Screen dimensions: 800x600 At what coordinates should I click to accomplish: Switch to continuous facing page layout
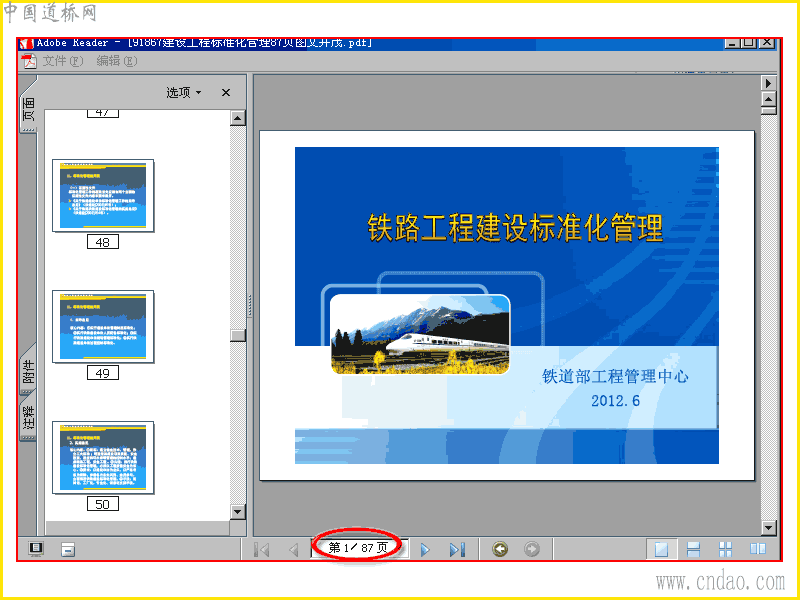tap(725, 549)
